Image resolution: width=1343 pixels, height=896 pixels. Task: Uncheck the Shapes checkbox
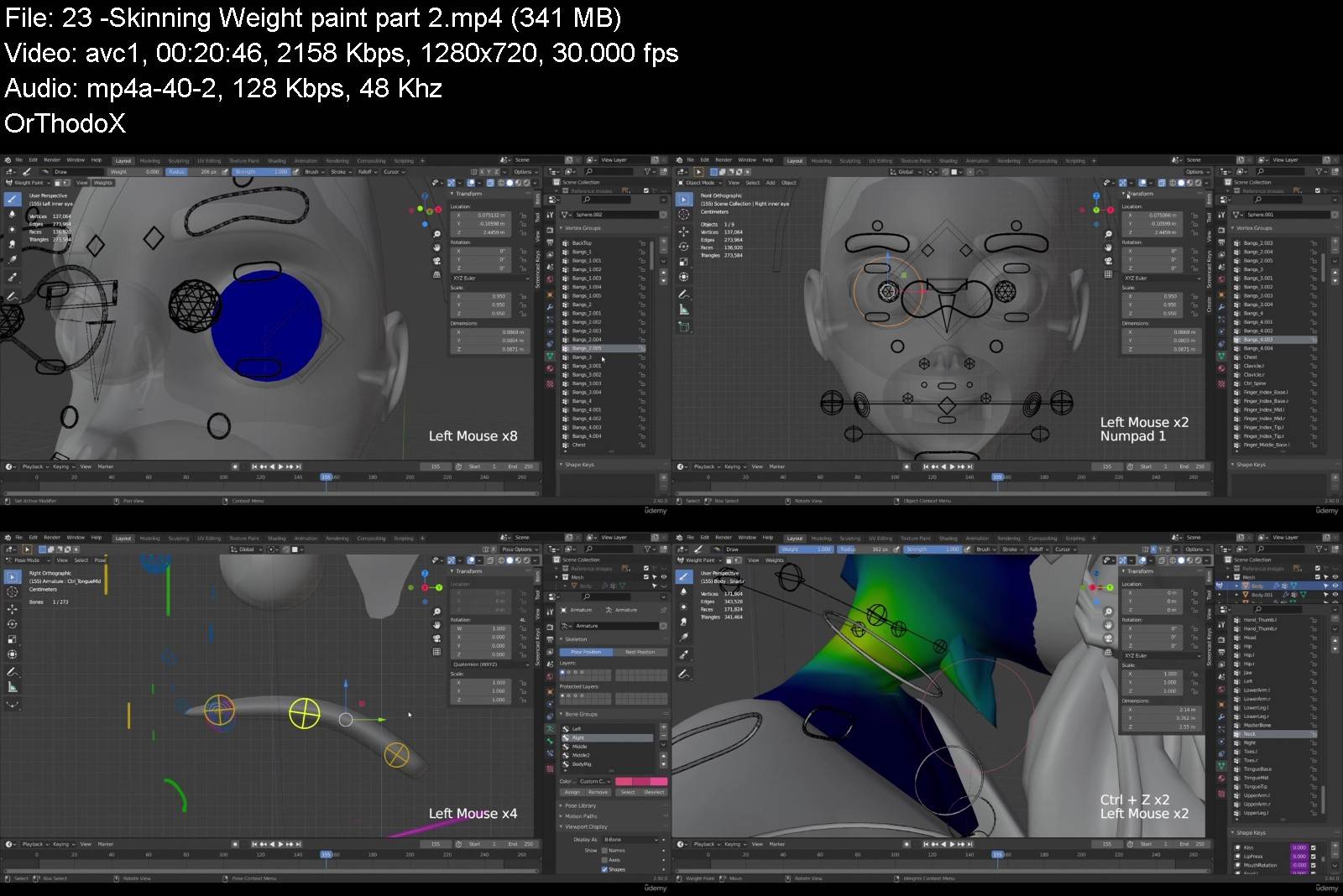pyautogui.click(x=604, y=869)
